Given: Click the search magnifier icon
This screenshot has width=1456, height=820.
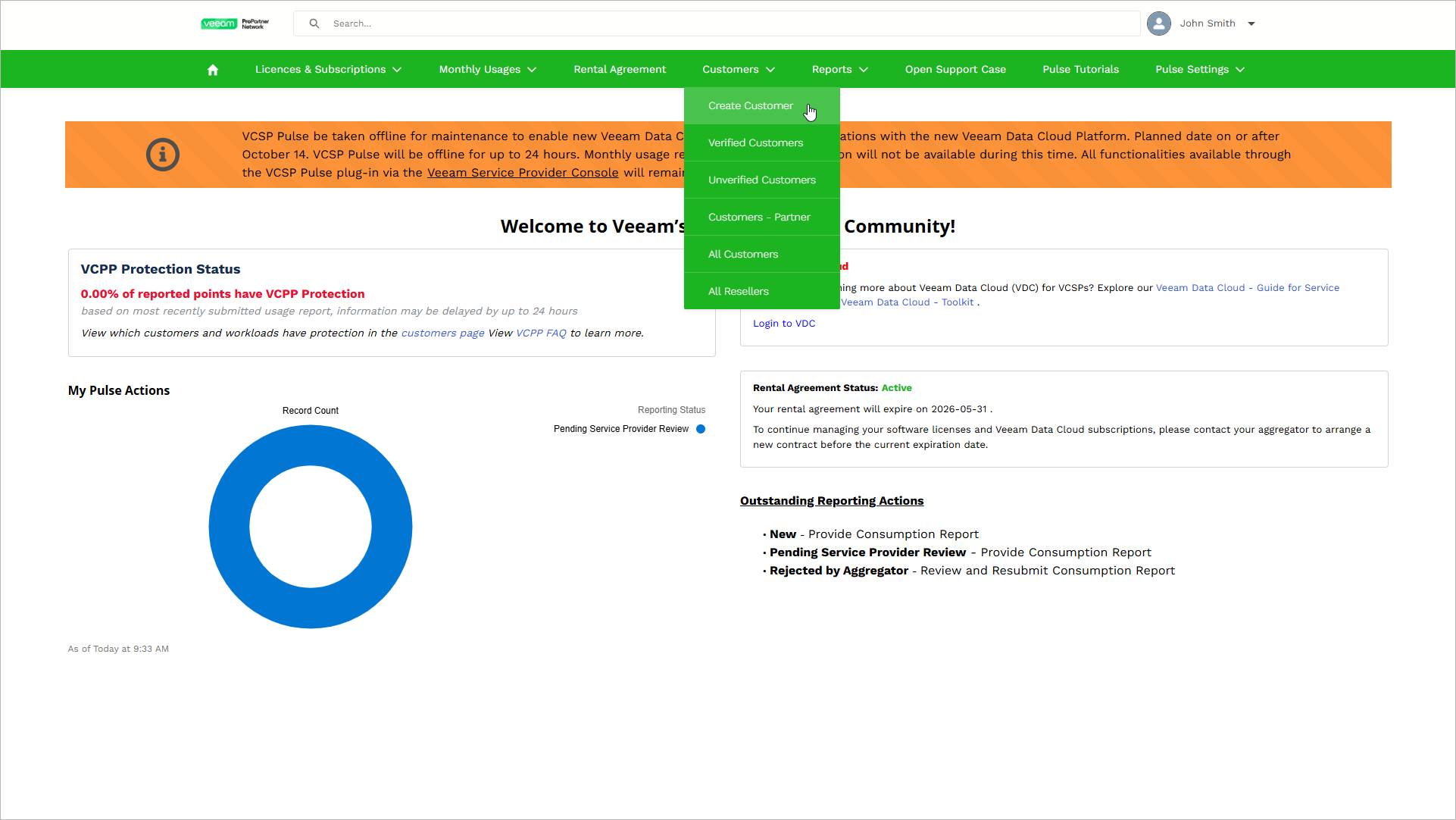Looking at the screenshot, I should pos(314,23).
